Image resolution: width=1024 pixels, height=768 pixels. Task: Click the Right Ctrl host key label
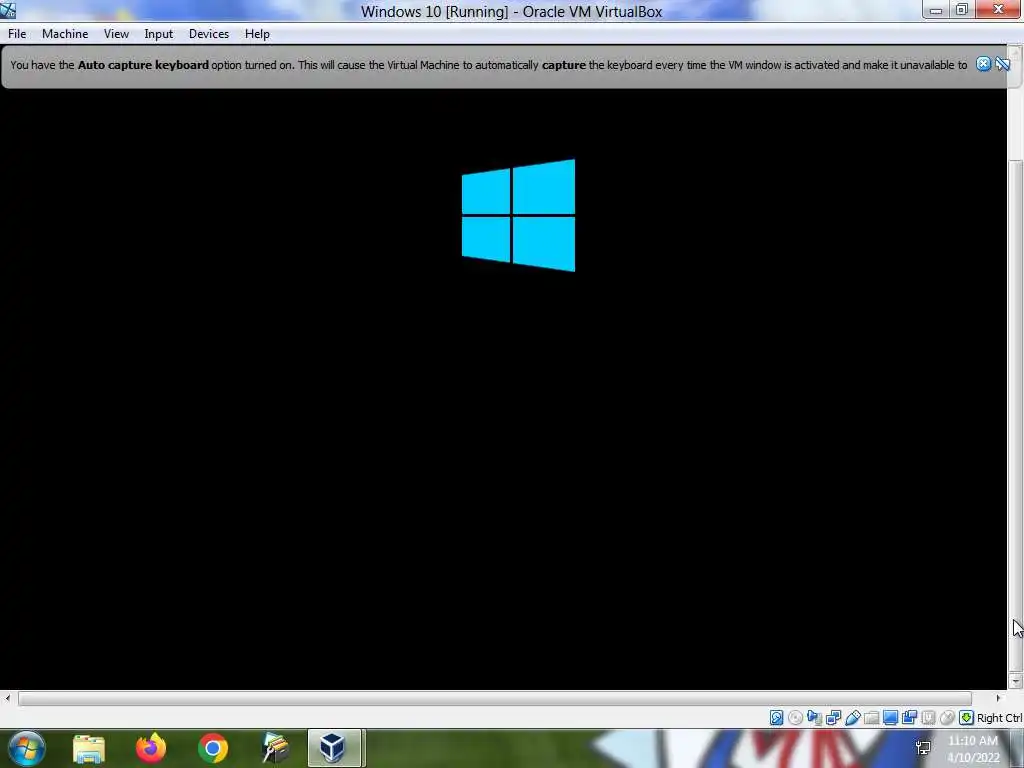1000,718
